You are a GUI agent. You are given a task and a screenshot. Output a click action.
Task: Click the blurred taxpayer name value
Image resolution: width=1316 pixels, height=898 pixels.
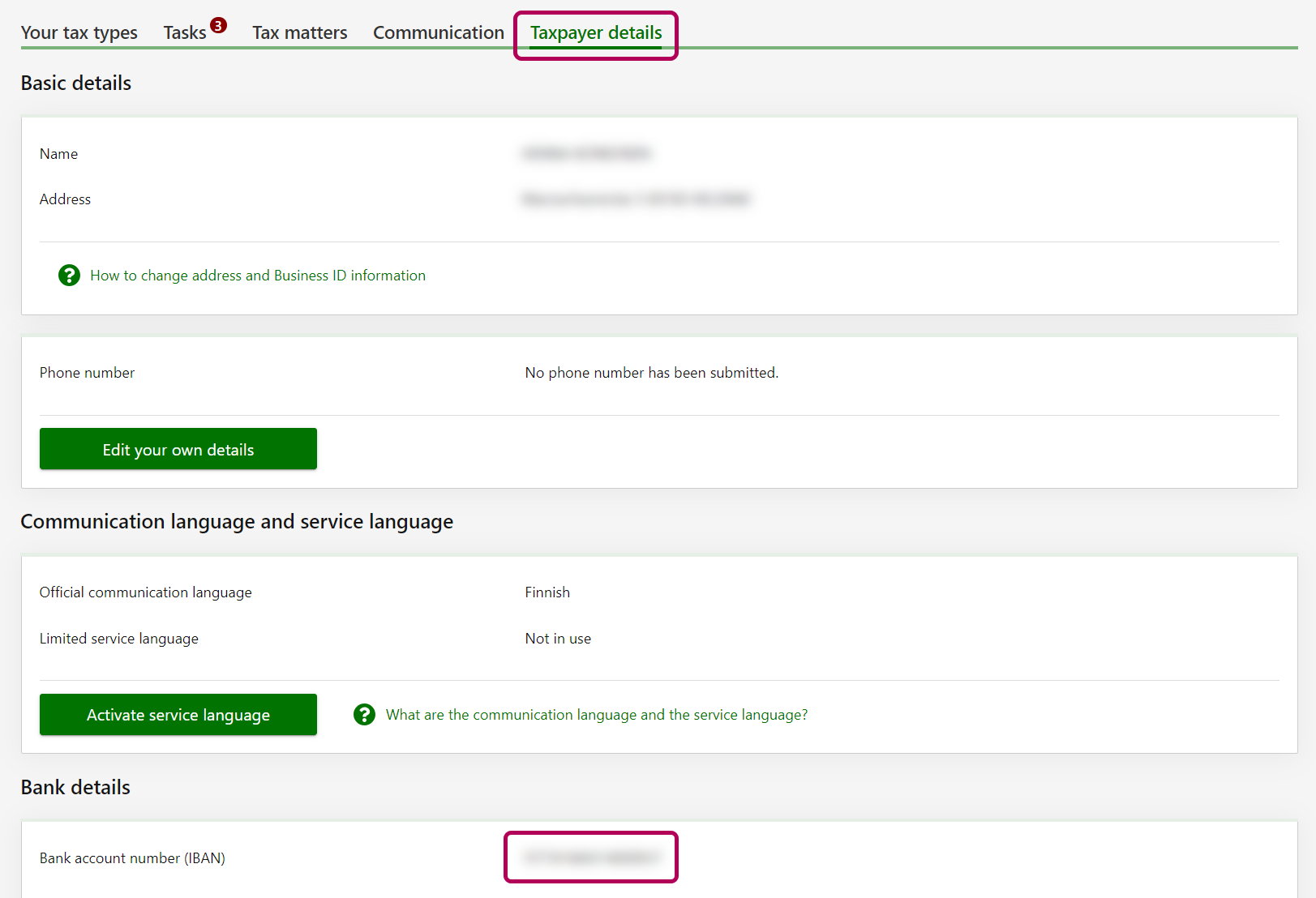point(587,153)
